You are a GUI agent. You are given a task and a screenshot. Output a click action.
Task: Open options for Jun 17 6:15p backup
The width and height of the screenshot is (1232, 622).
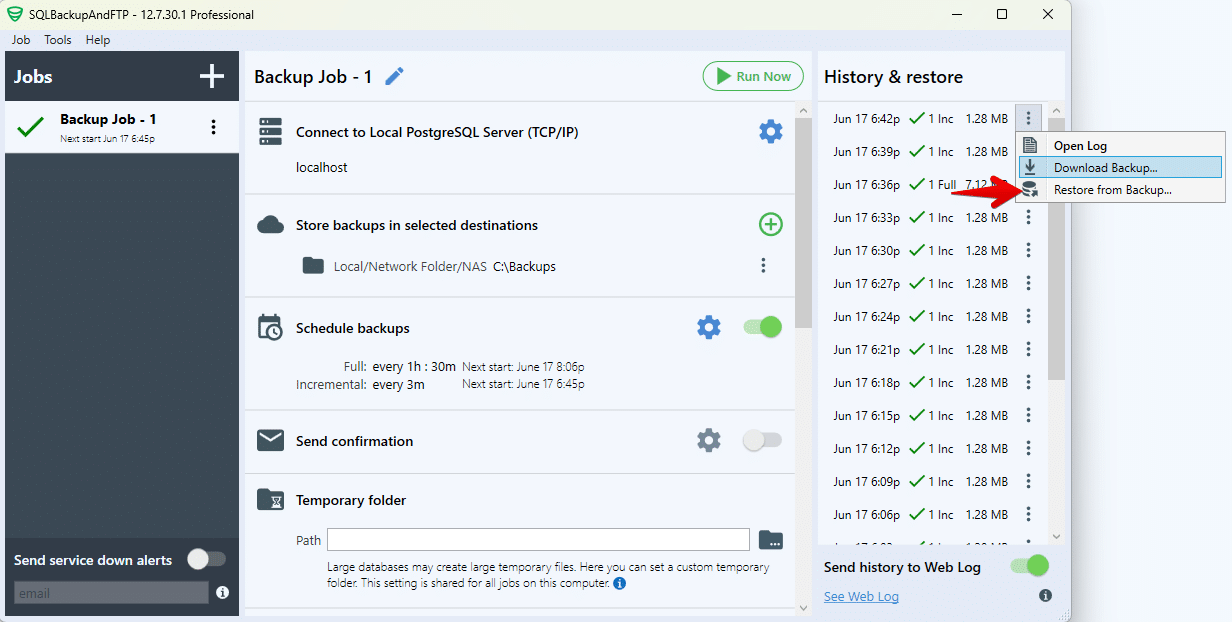click(x=1028, y=415)
